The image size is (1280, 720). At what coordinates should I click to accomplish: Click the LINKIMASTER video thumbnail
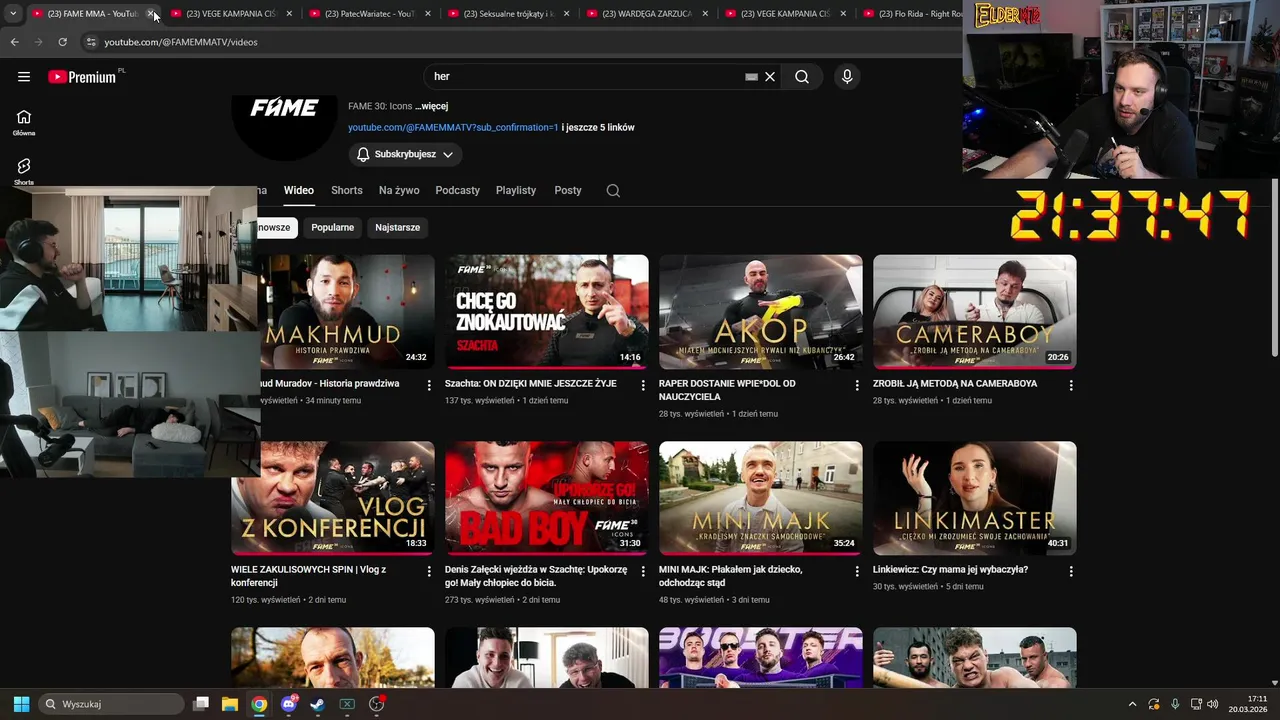click(974, 498)
